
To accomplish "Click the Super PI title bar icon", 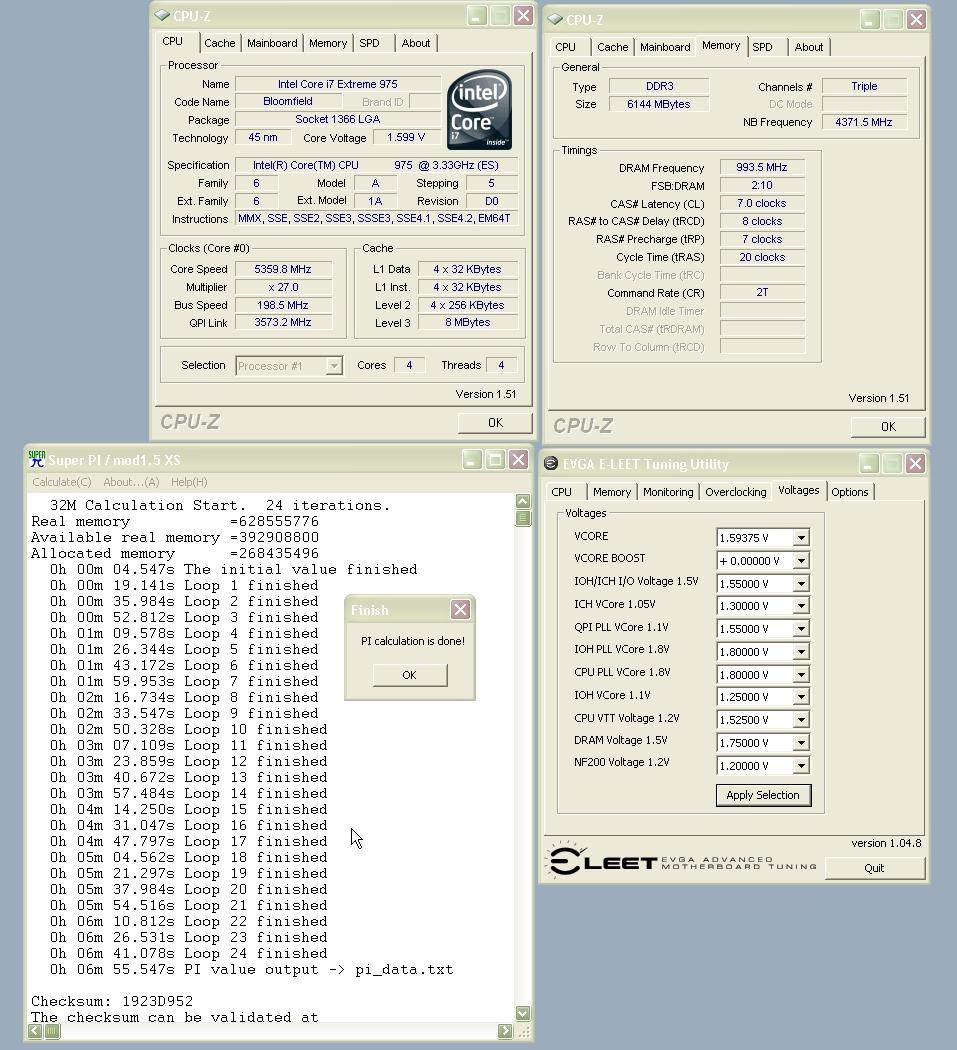I will tap(37, 459).
